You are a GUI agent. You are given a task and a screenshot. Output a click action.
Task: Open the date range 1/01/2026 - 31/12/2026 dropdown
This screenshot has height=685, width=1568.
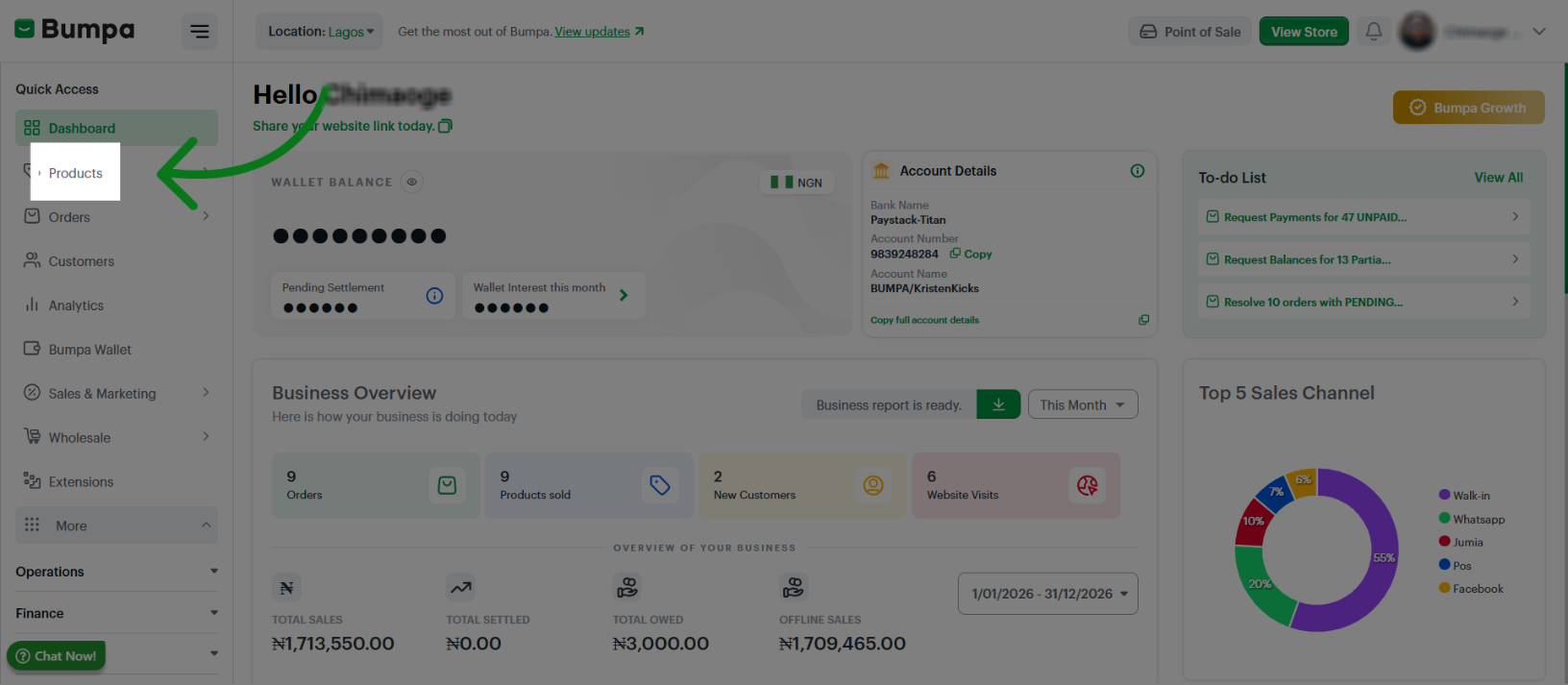point(1048,594)
